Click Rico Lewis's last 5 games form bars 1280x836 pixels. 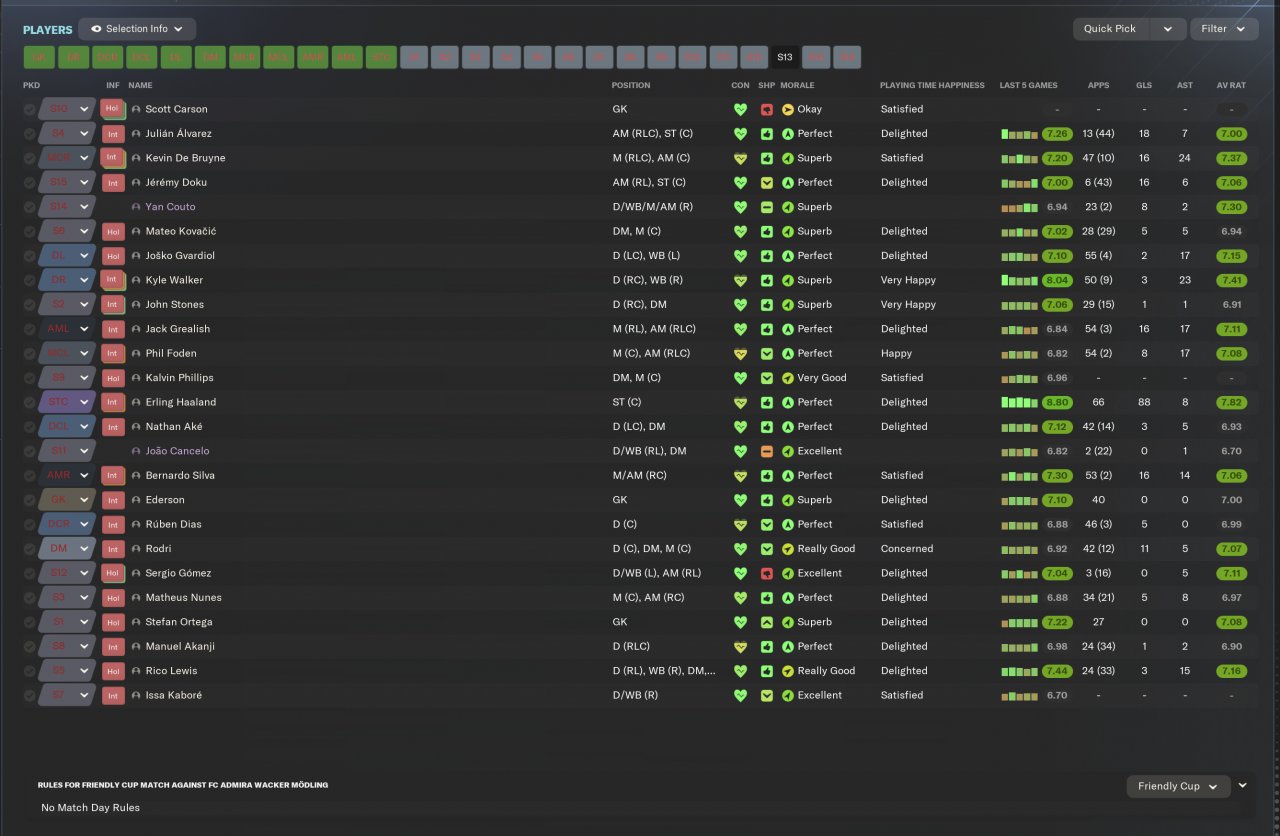click(x=1019, y=671)
